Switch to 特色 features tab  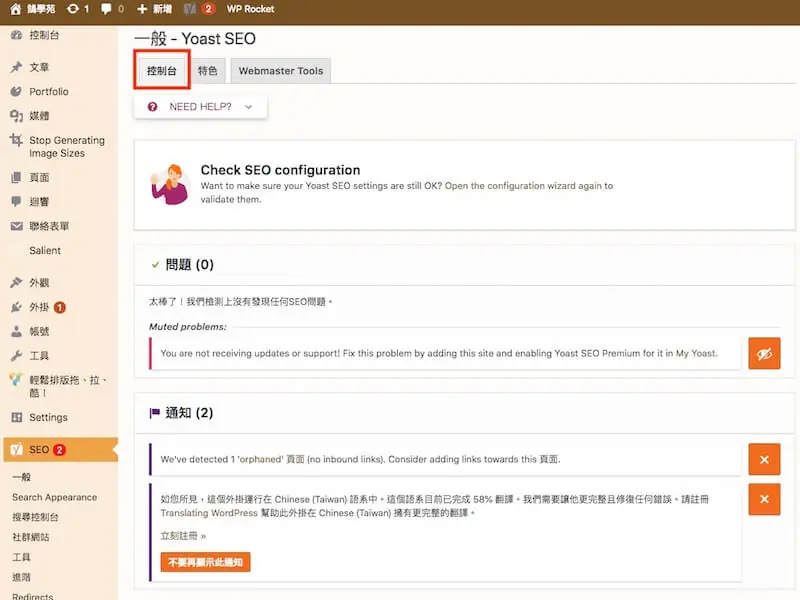coord(208,70)
